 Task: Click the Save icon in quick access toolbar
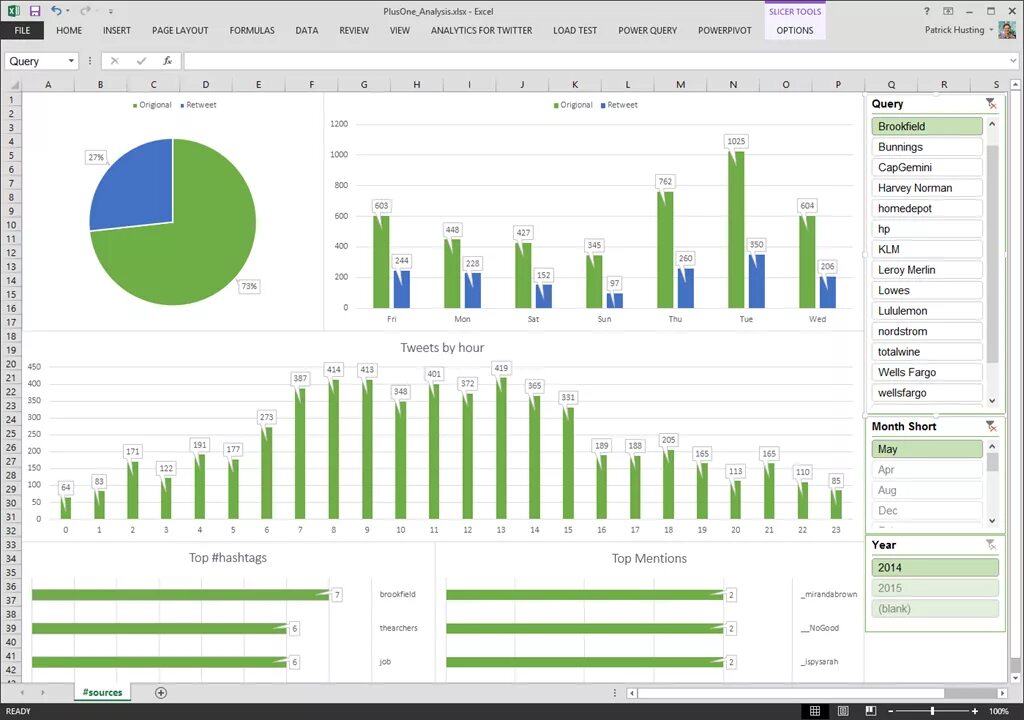pyautogui.click(x=35, y=11)
